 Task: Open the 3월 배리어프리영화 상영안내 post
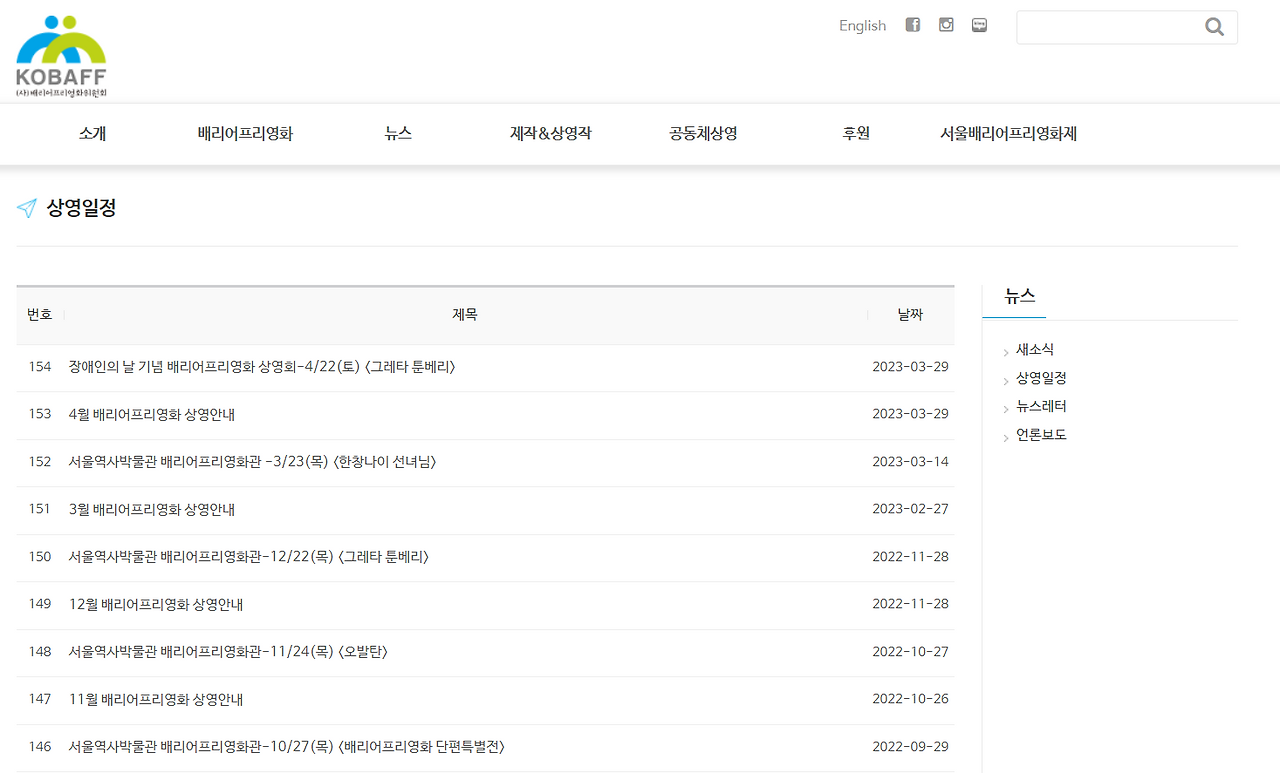coord(153,509)
